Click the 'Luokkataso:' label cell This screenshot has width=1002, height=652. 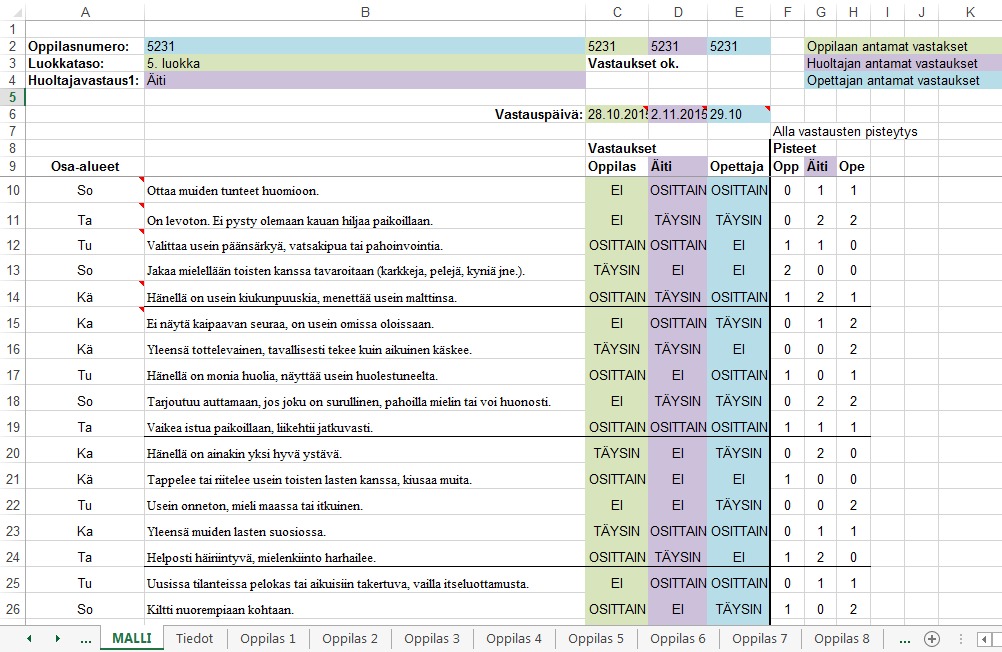click(85, 63)
